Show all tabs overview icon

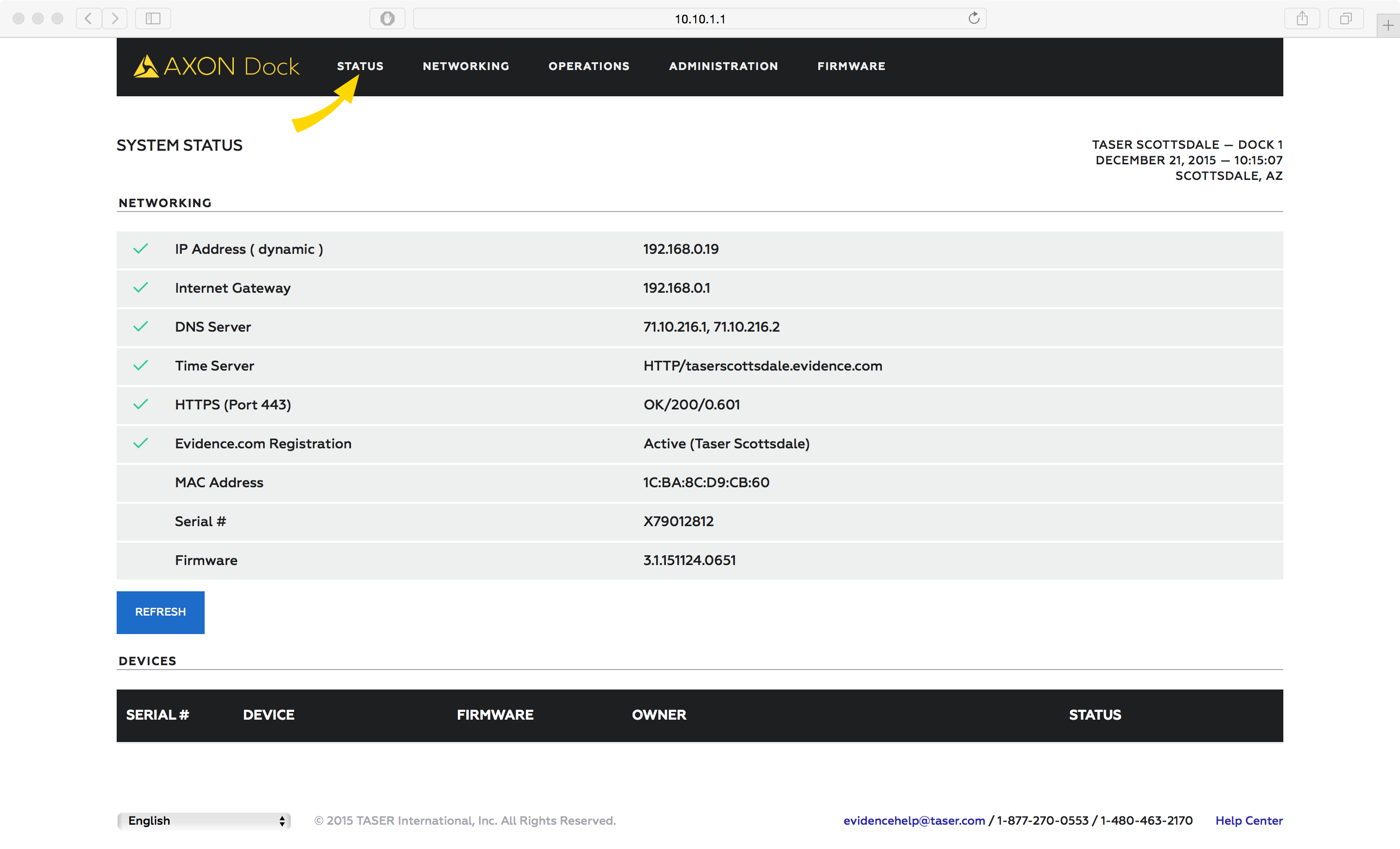click(x=1346, y=19)
